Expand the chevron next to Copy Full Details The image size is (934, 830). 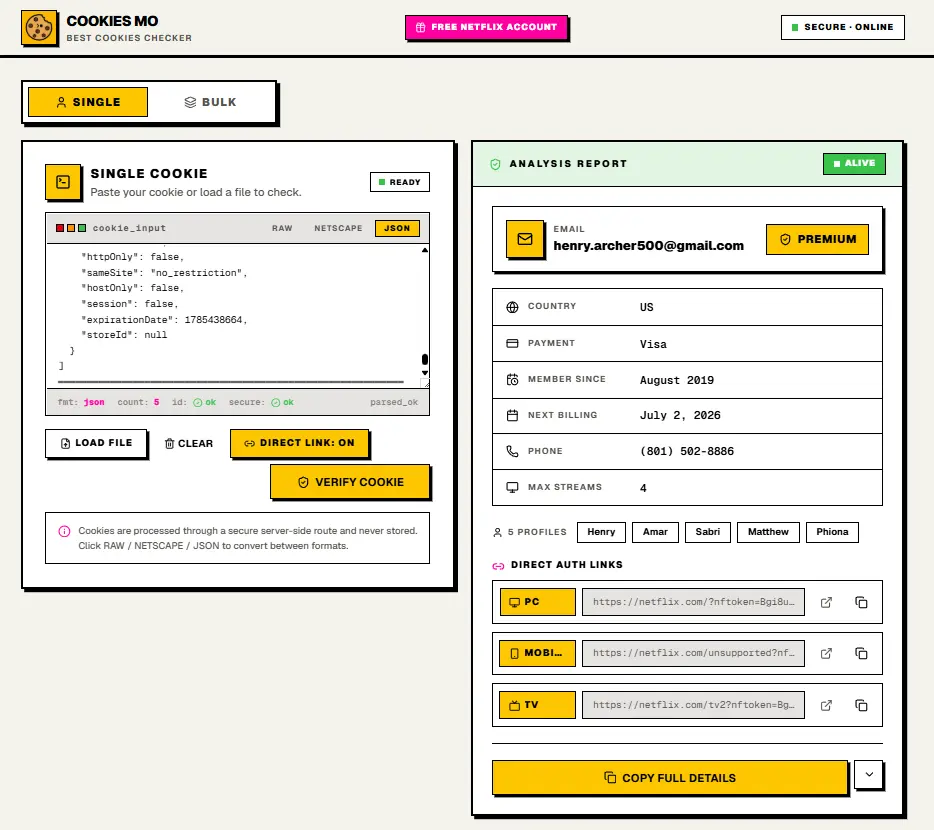869,775
